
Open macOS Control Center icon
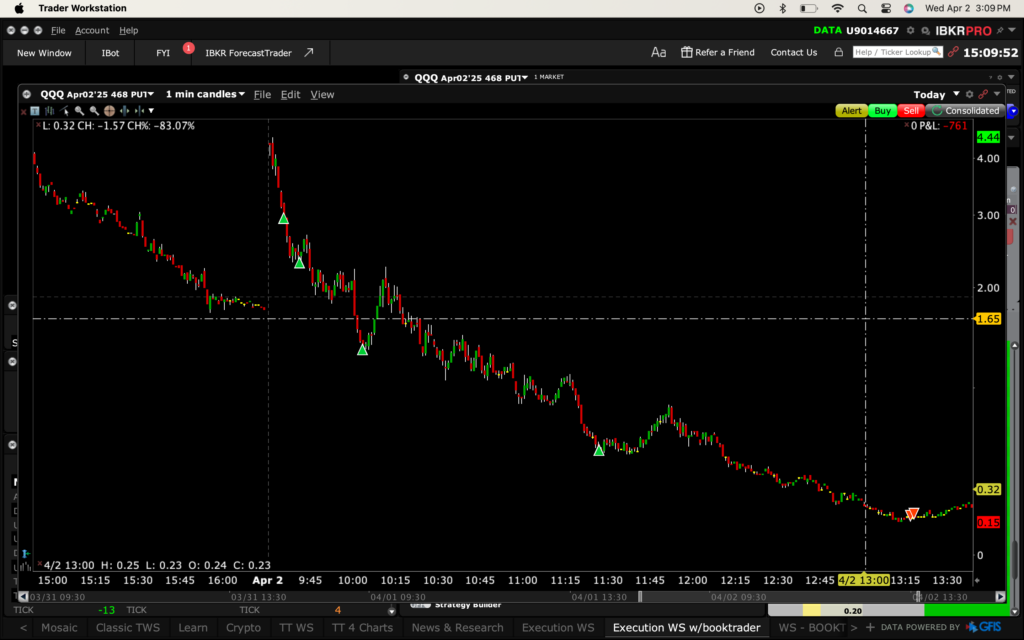click(886, 8)
